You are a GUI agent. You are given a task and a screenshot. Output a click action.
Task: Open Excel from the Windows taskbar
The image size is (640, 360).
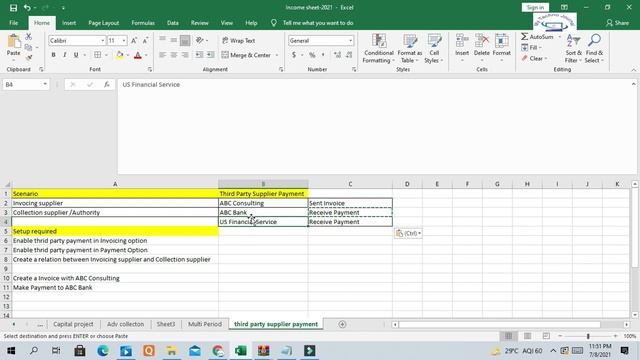pos(240,351)
